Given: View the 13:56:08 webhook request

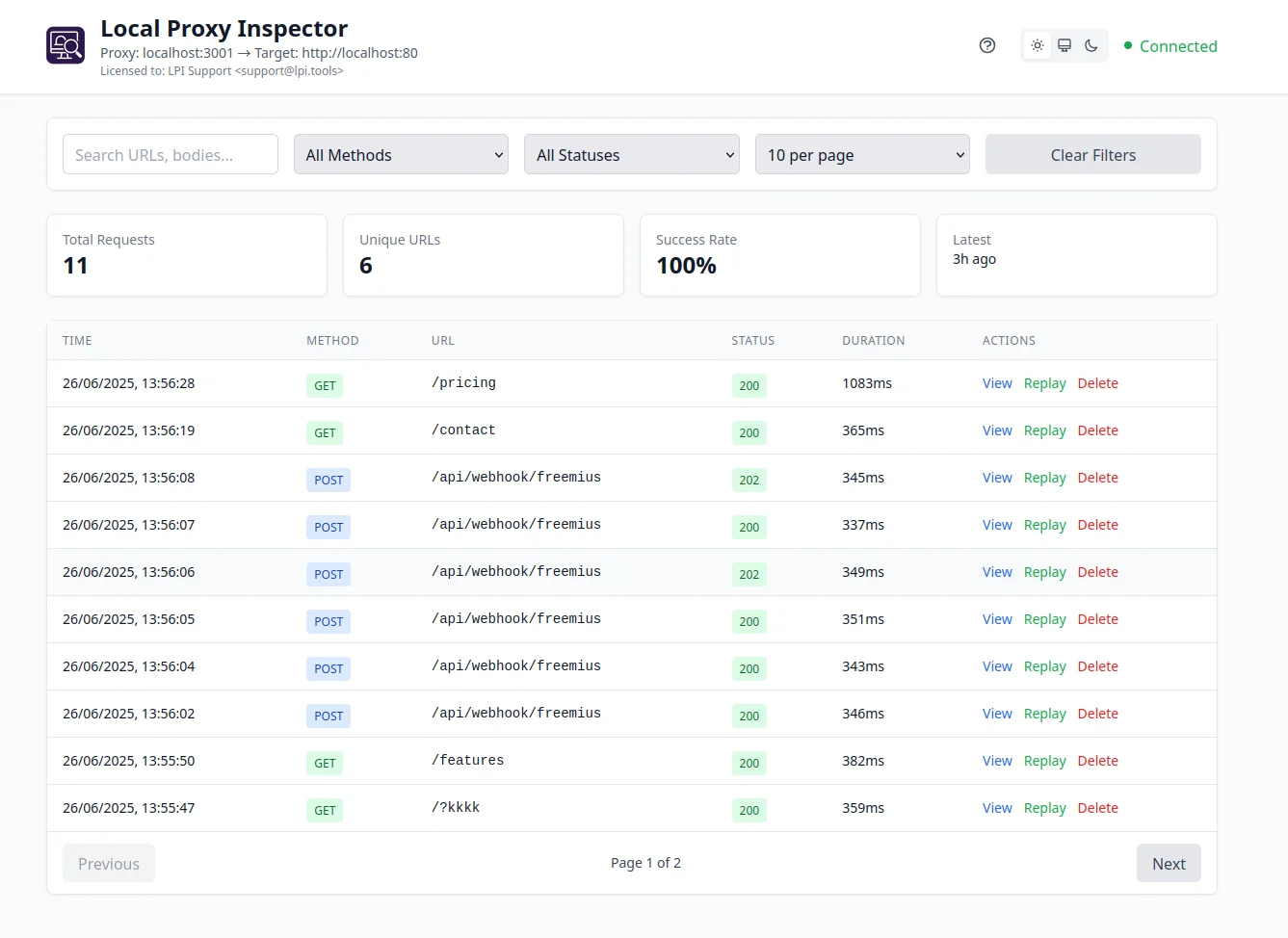Looking at the screenshot, I should 997,478.
